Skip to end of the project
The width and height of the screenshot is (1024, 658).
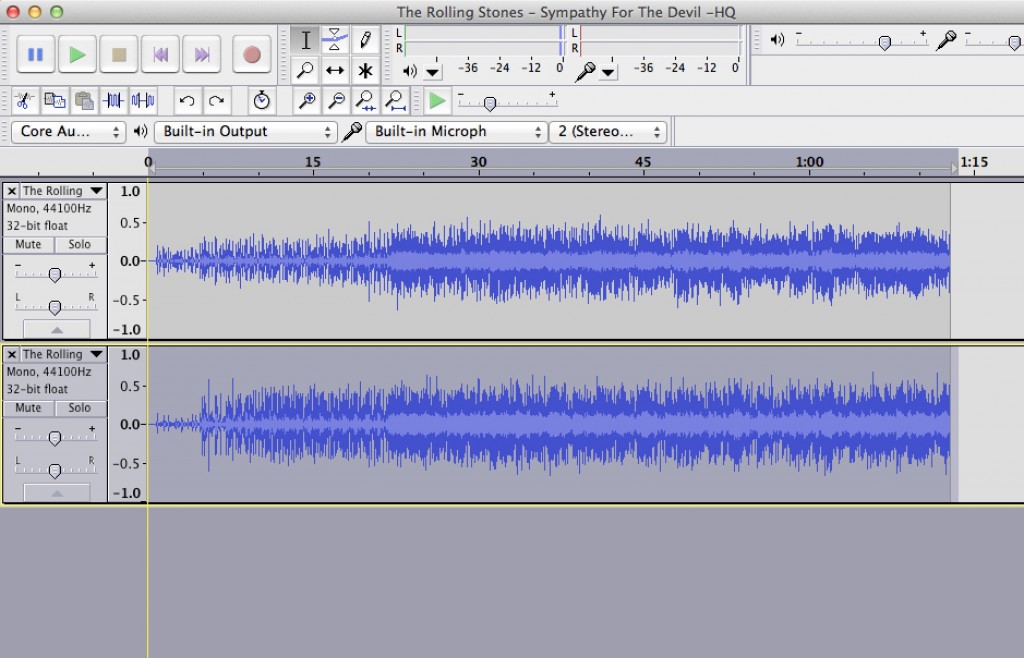[x=202, y=54]
